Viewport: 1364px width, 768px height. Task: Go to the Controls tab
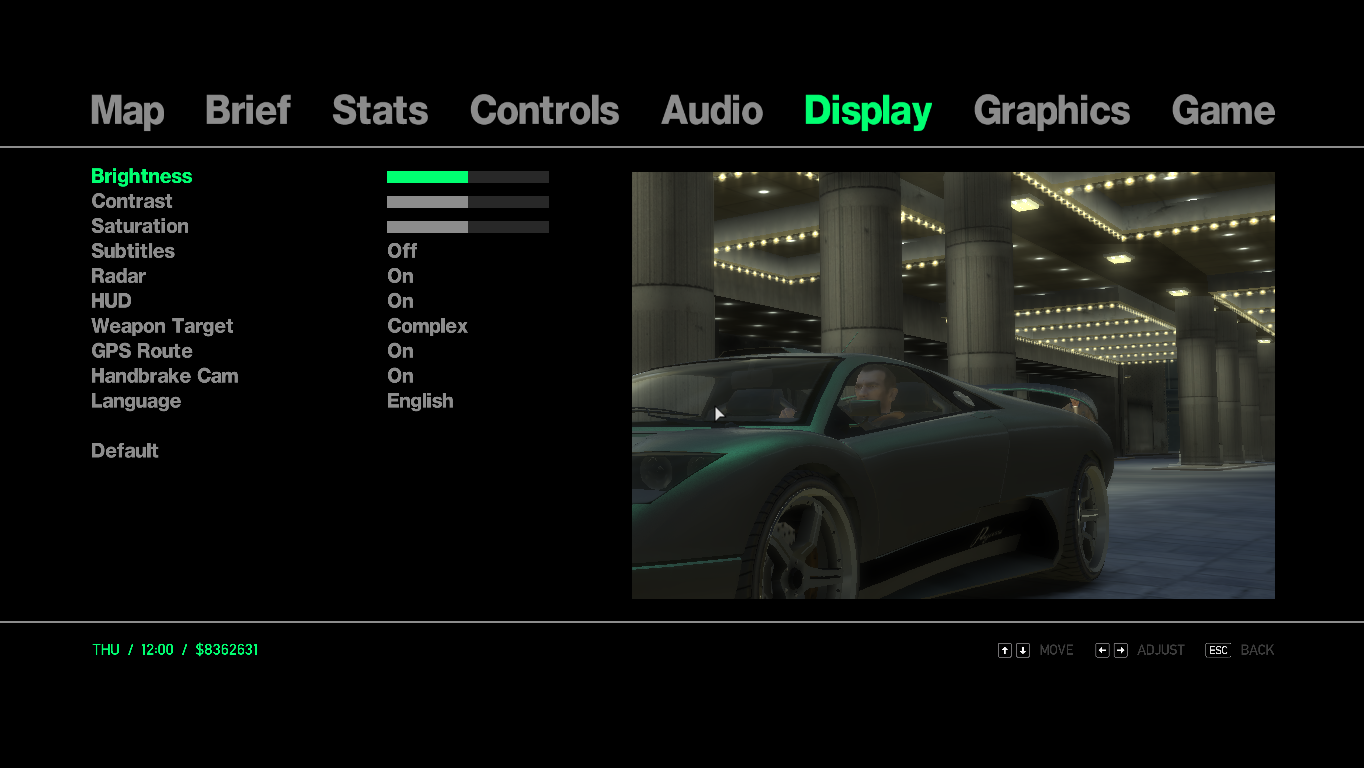544,110
